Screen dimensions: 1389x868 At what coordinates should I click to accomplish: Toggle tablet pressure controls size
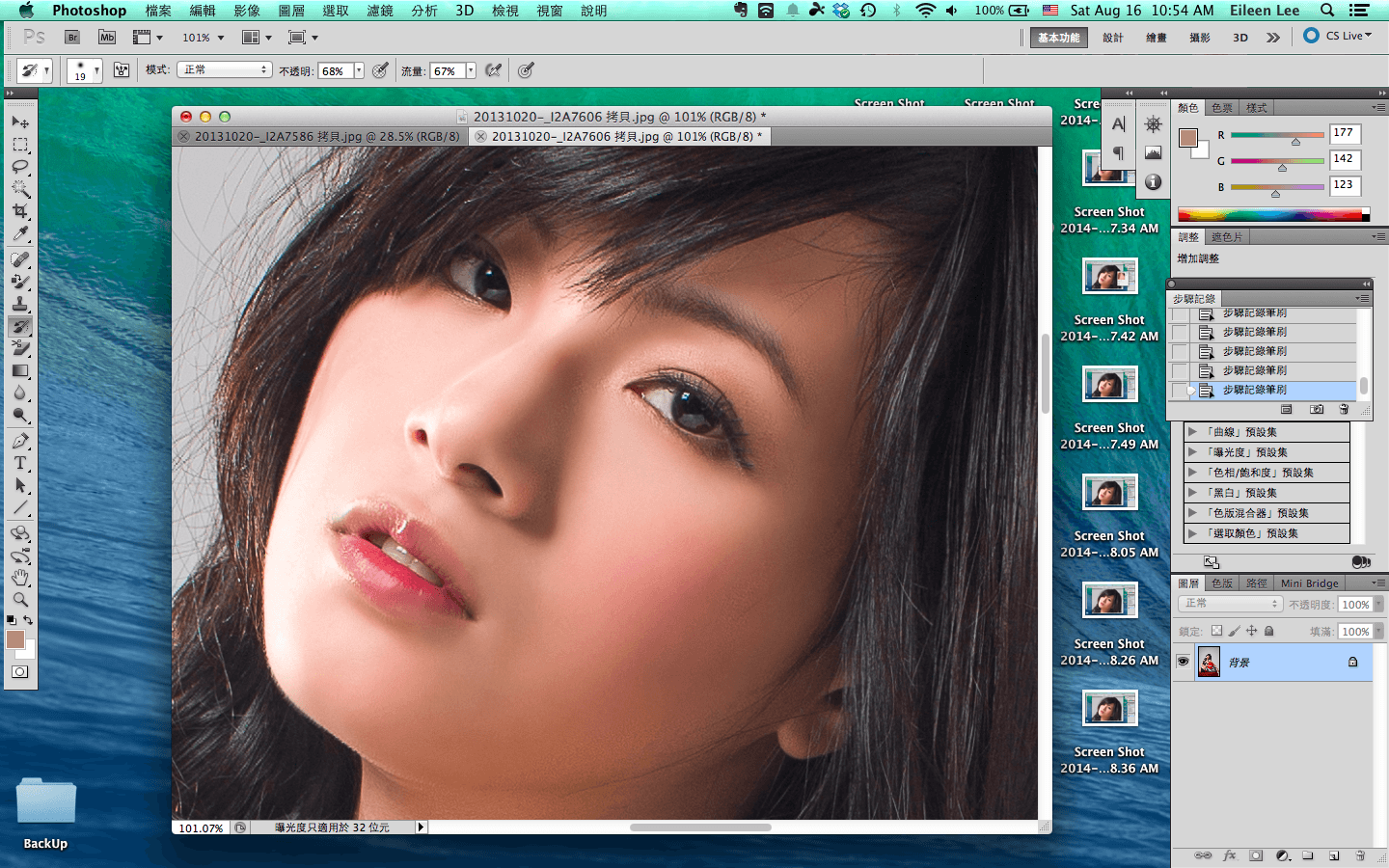click(x=526, y=70)
